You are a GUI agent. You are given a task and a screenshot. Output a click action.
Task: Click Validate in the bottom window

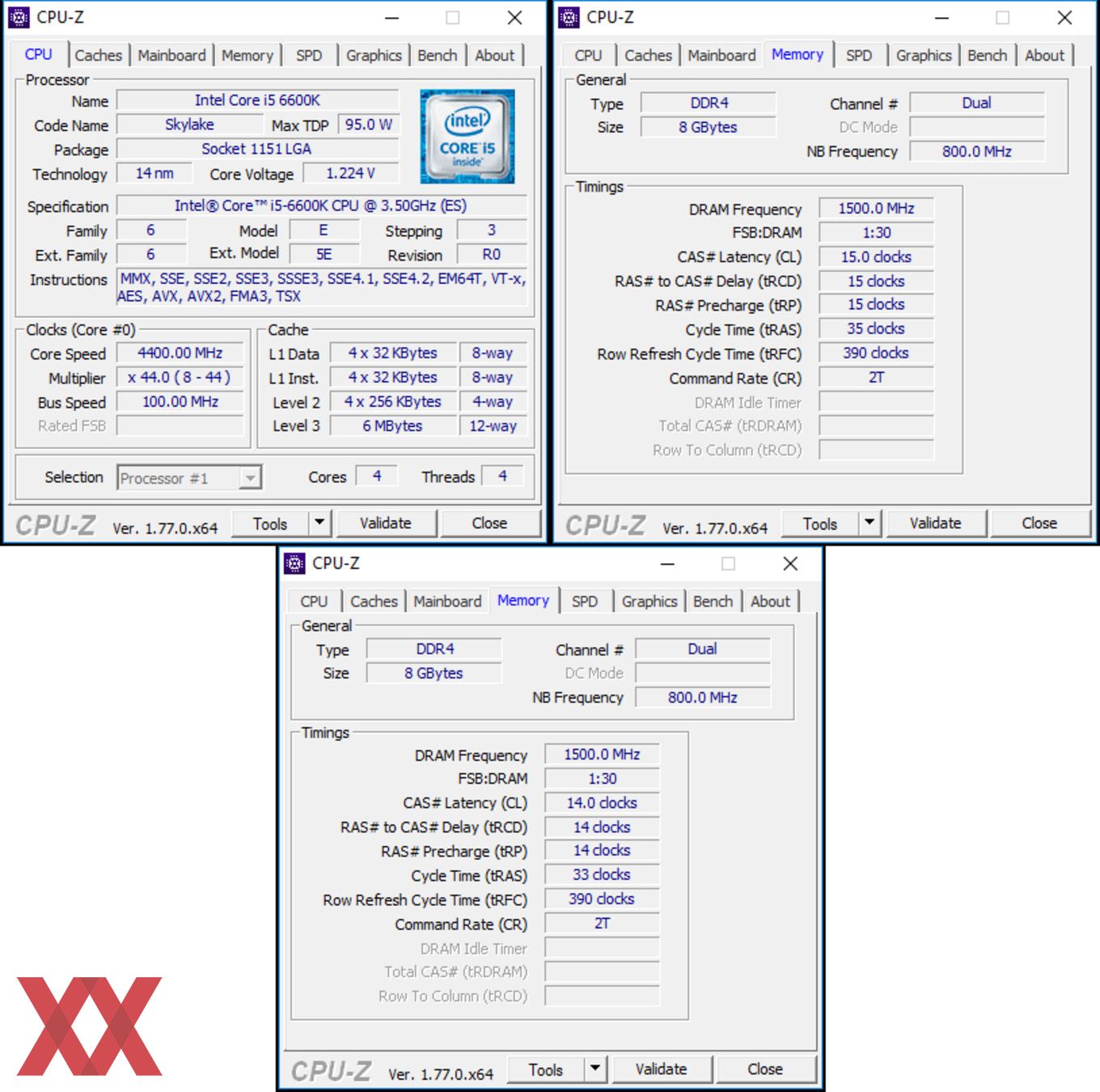pyautogui.click(x=662, y=1069)
